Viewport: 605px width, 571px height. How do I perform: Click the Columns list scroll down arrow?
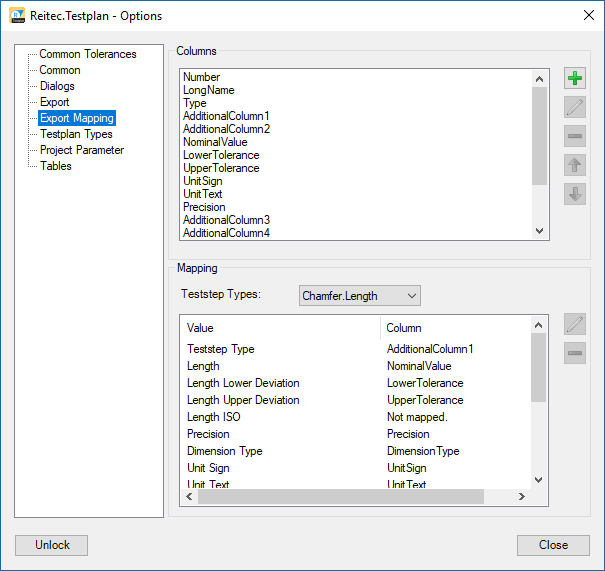click(540, 231)
